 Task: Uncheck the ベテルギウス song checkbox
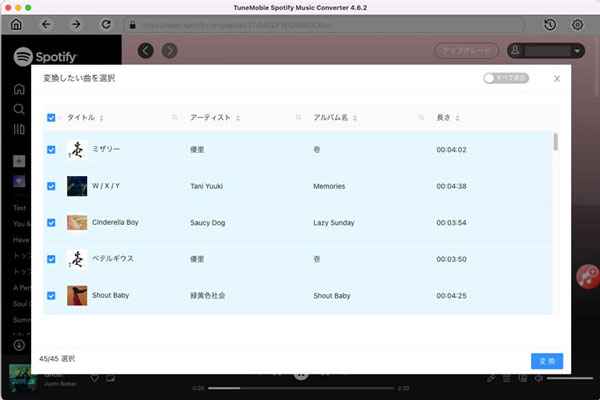click(51, 259)
